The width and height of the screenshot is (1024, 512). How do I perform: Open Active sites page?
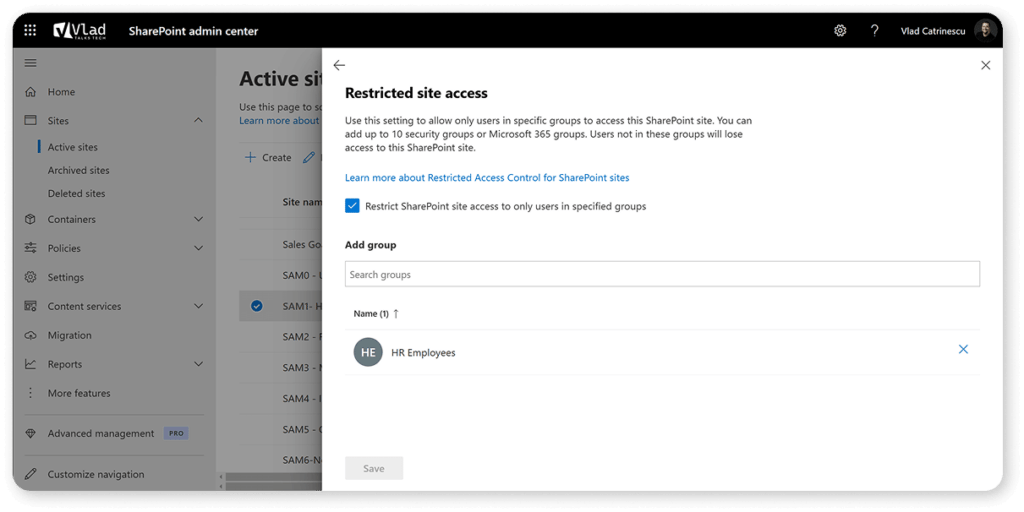pyautogui.click(x=72, y=148)
